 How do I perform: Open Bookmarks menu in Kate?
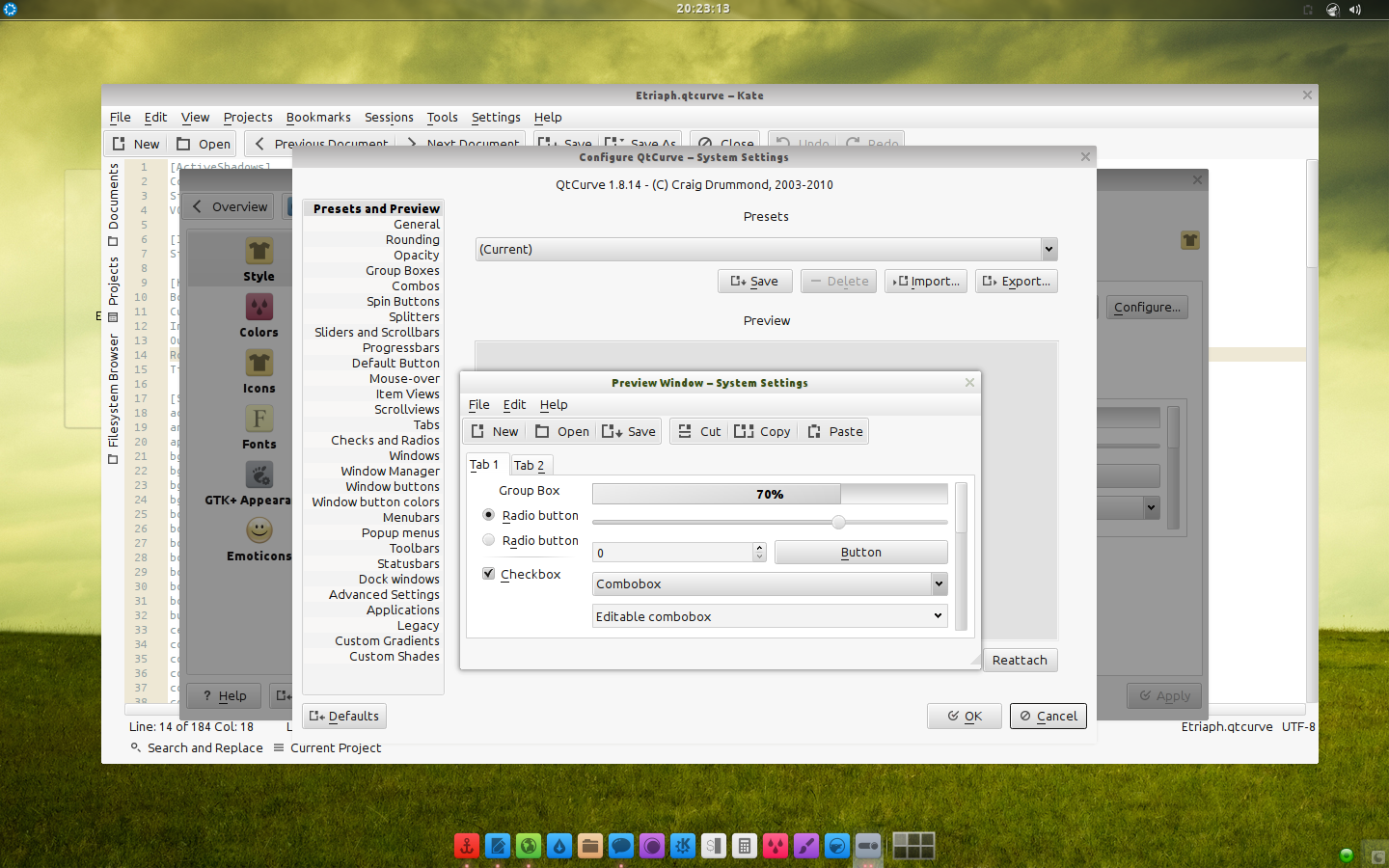318,117
